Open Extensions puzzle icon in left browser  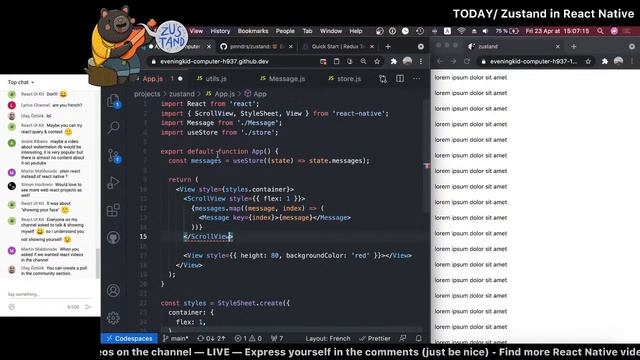tap(393, 61)
